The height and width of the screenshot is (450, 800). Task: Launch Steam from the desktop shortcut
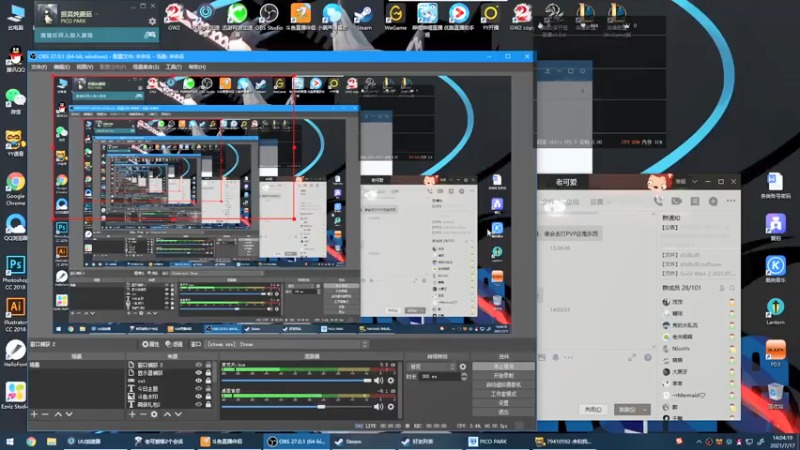tap(363, 17)
